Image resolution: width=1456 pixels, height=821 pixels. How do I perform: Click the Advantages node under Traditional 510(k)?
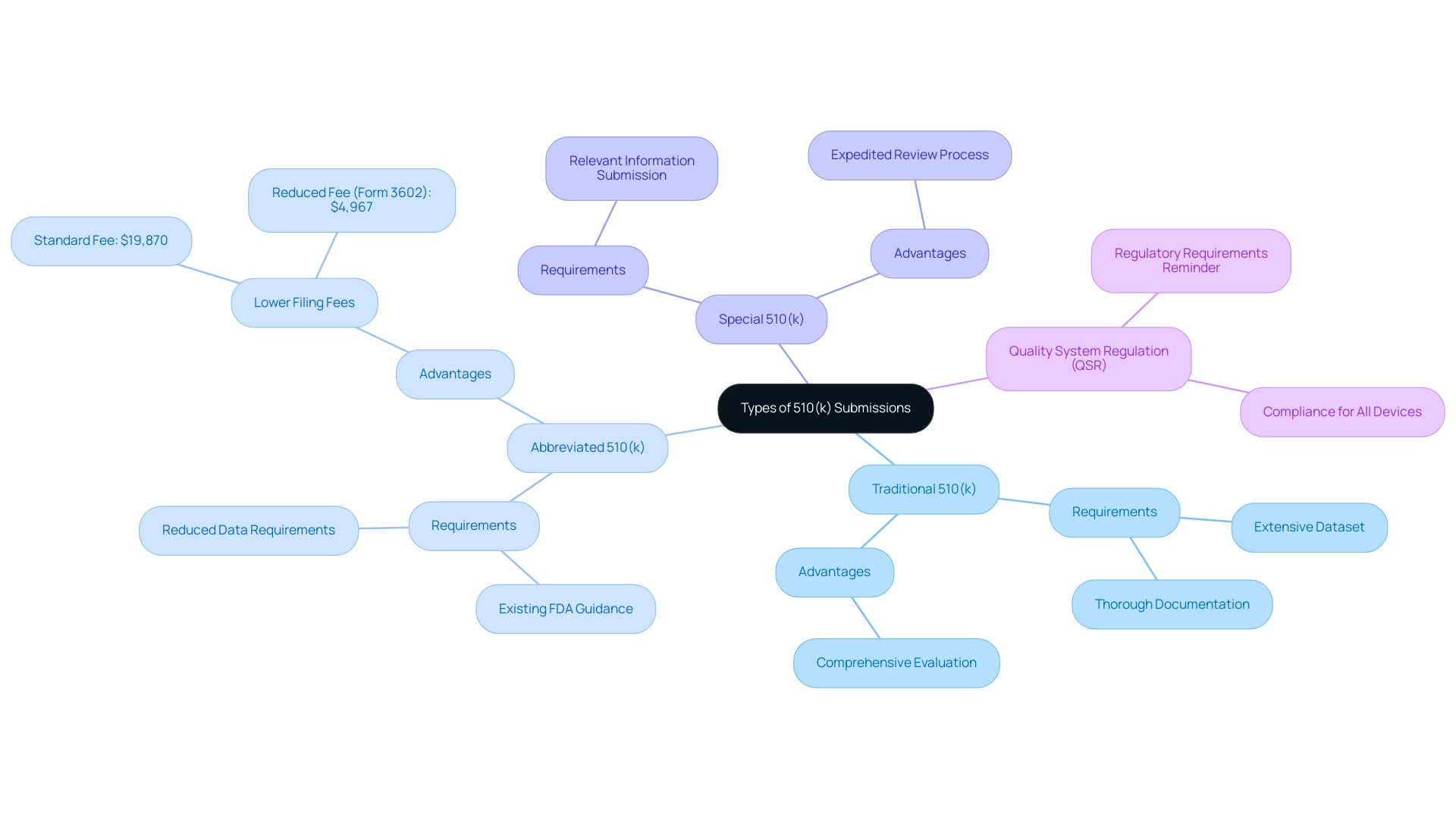click(834, 571)
